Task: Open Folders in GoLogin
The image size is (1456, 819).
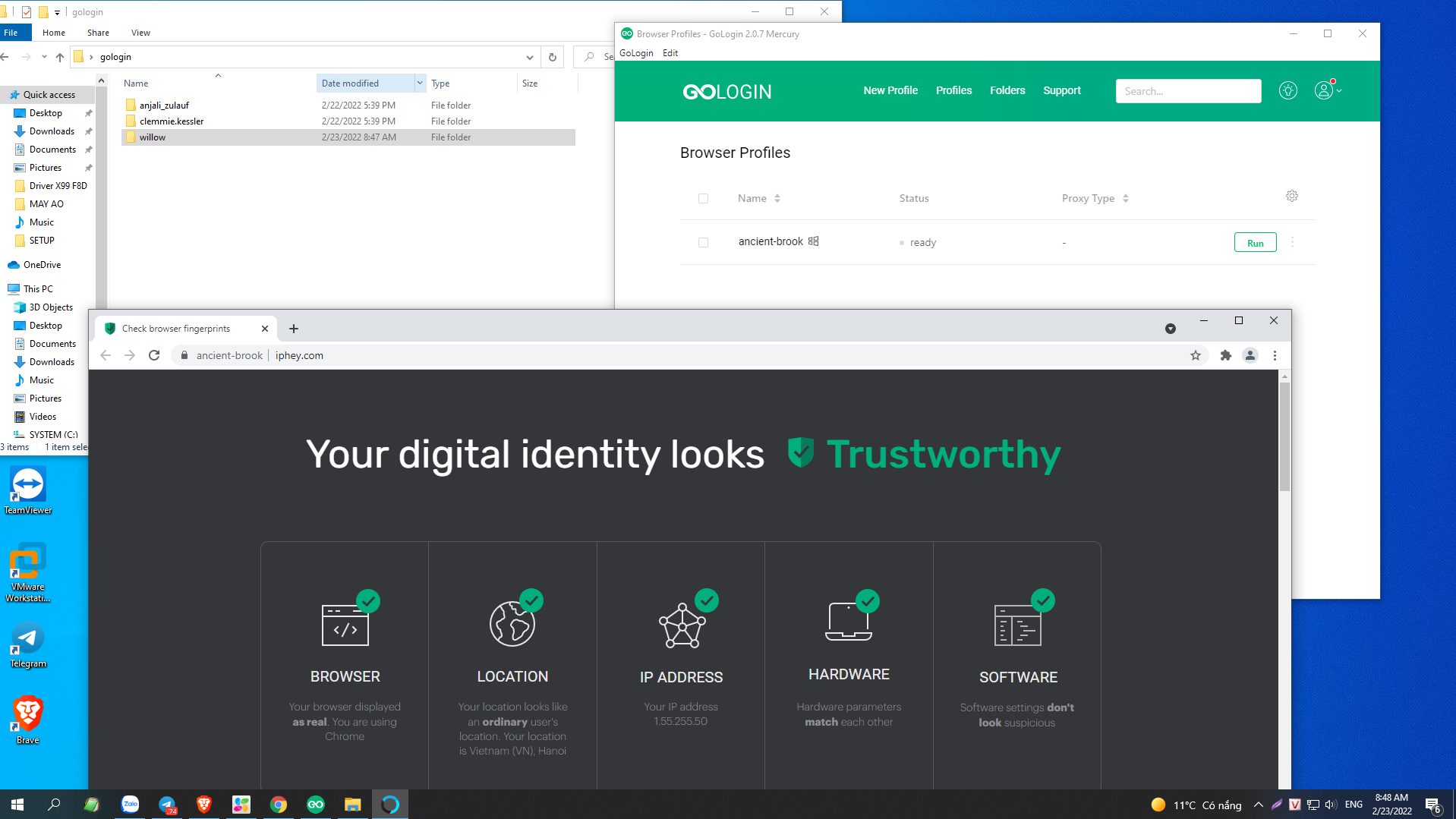Action: (x=1007, y=90)
